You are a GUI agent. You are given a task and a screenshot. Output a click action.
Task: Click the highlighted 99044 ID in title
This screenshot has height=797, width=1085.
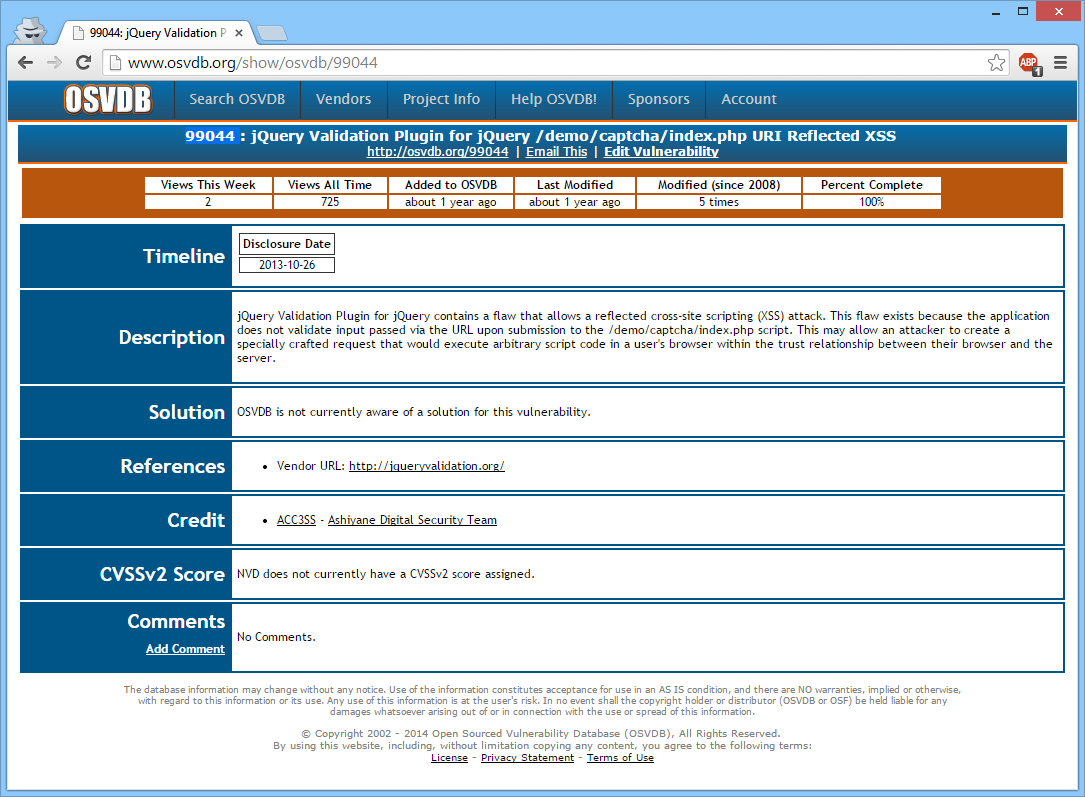point(210,136)
